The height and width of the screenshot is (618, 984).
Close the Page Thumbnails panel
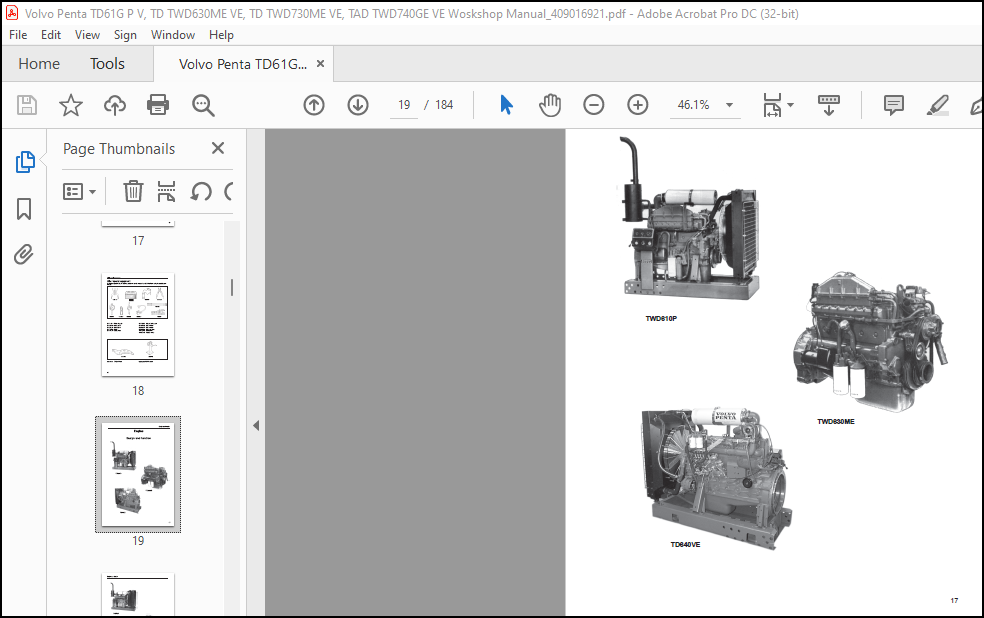click(x=218, y=148)
